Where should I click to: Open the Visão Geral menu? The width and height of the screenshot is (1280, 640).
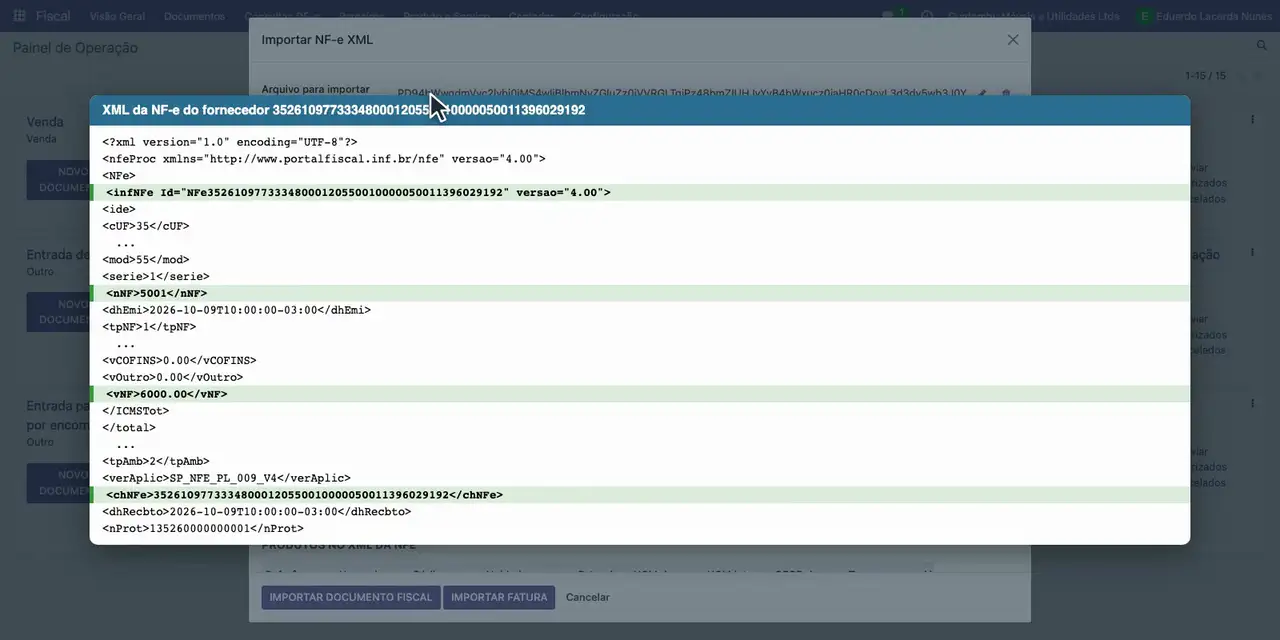point(118,17)
